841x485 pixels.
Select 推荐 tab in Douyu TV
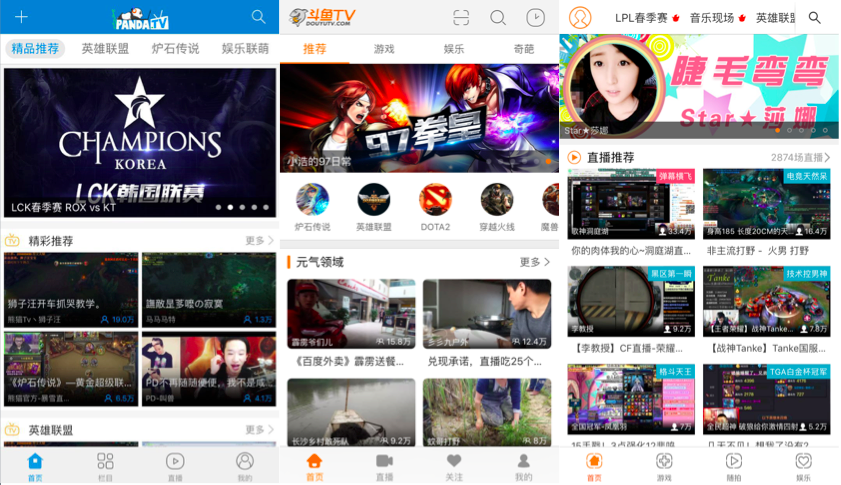click(x=314, y=49)
